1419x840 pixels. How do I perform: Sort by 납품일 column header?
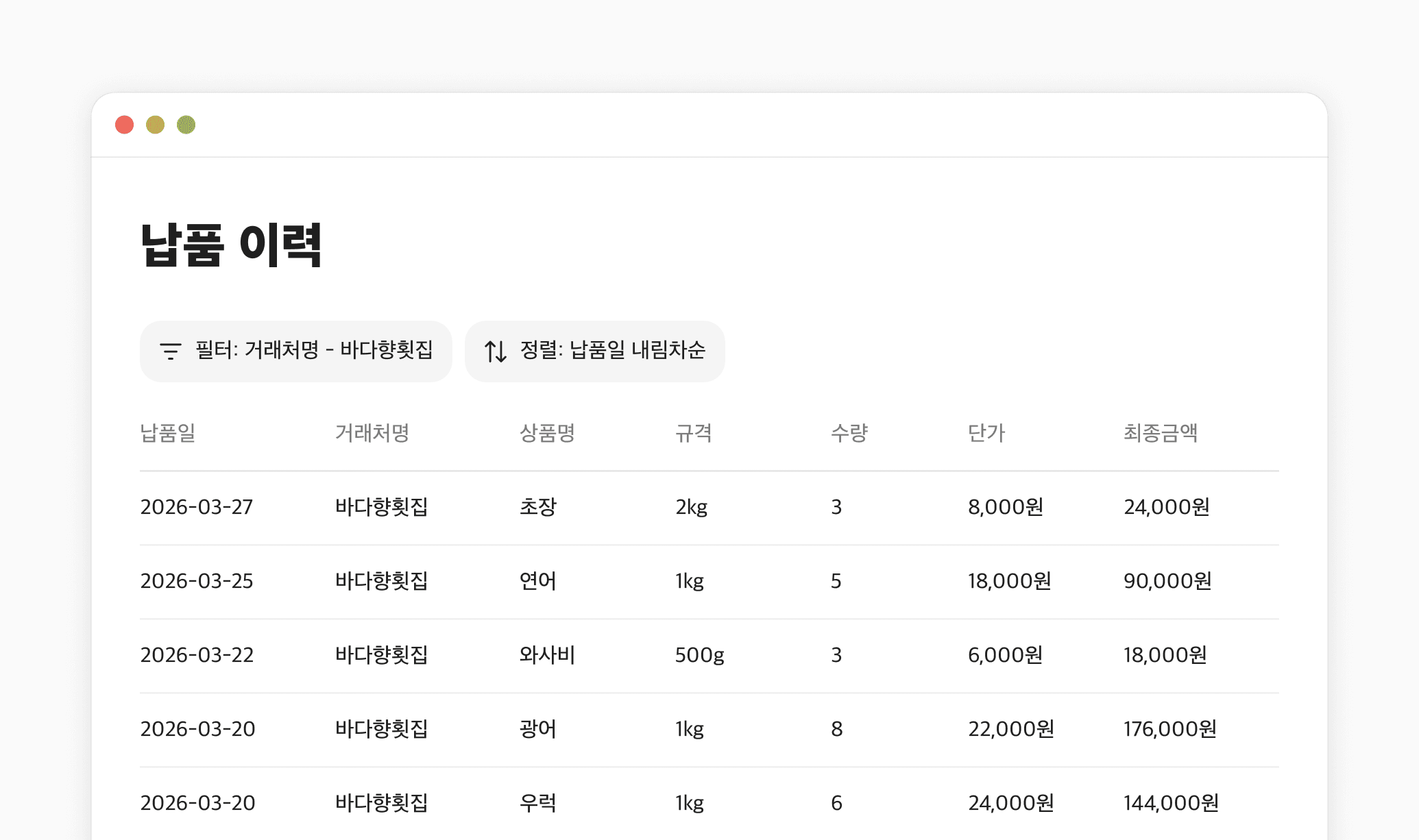(x=168, y=433)
